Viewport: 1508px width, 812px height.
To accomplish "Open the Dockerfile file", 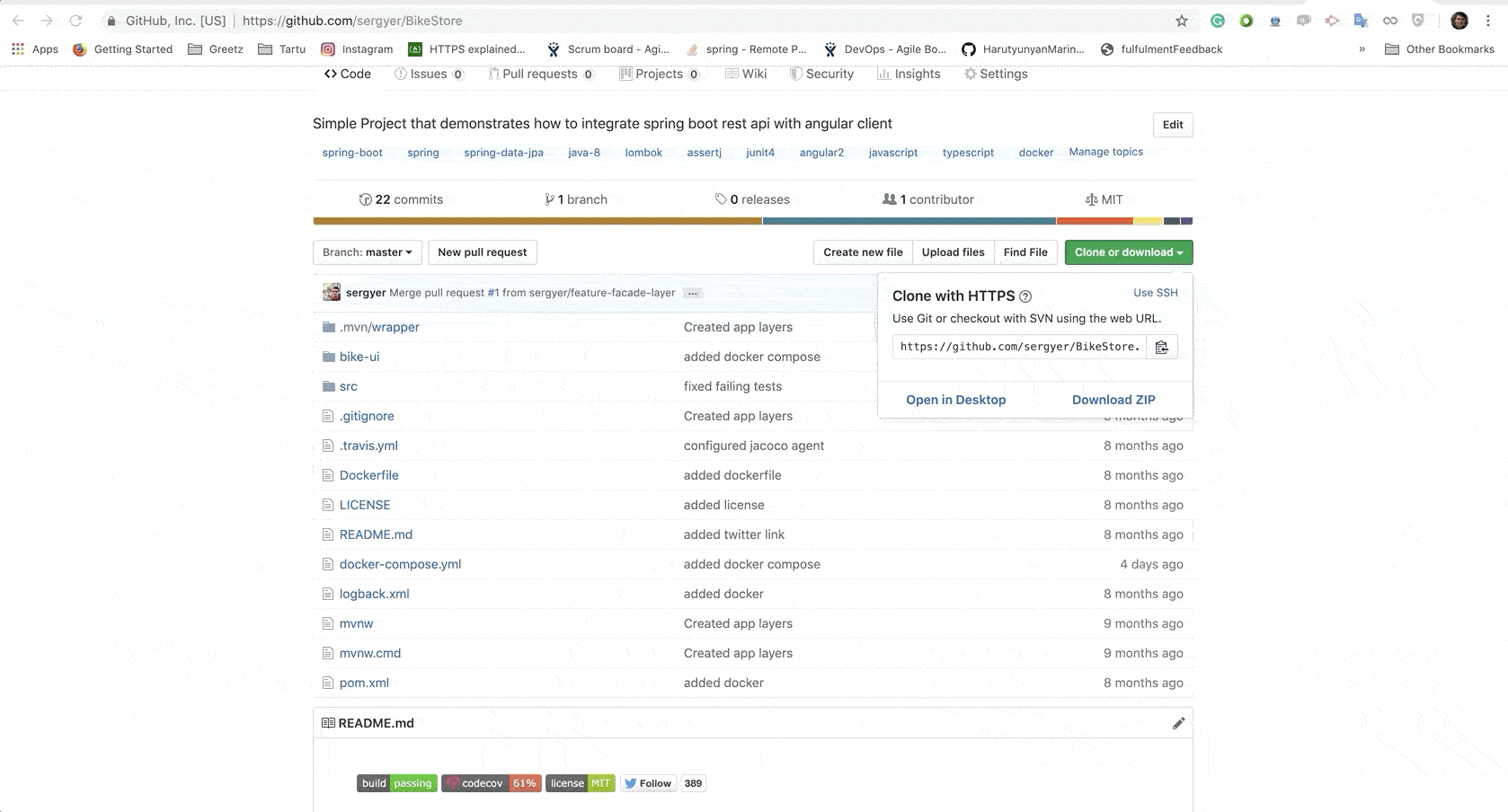I will [369, 475].
